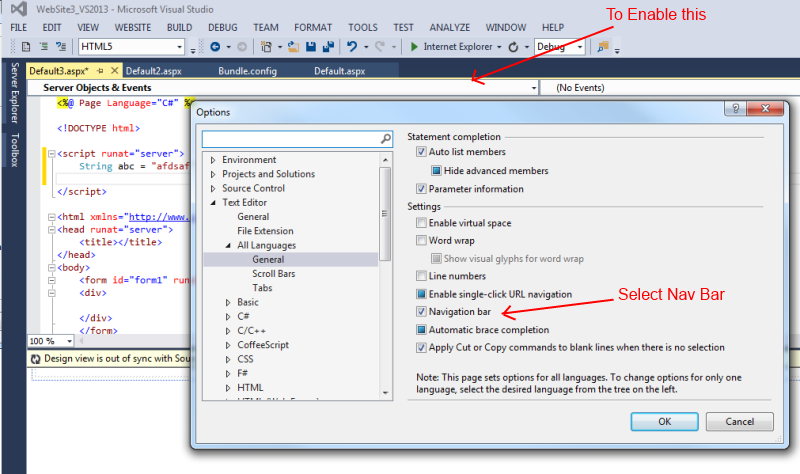Click the Navigate Backward toolbar icon

[x=216, y=47]
